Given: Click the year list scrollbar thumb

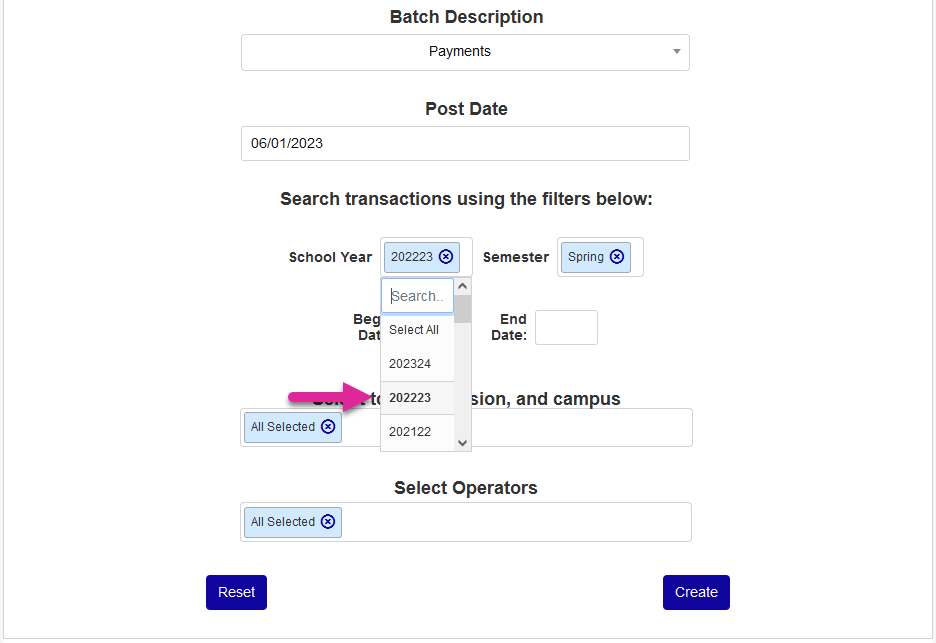Looking at the screenshot, I should 462,309.
